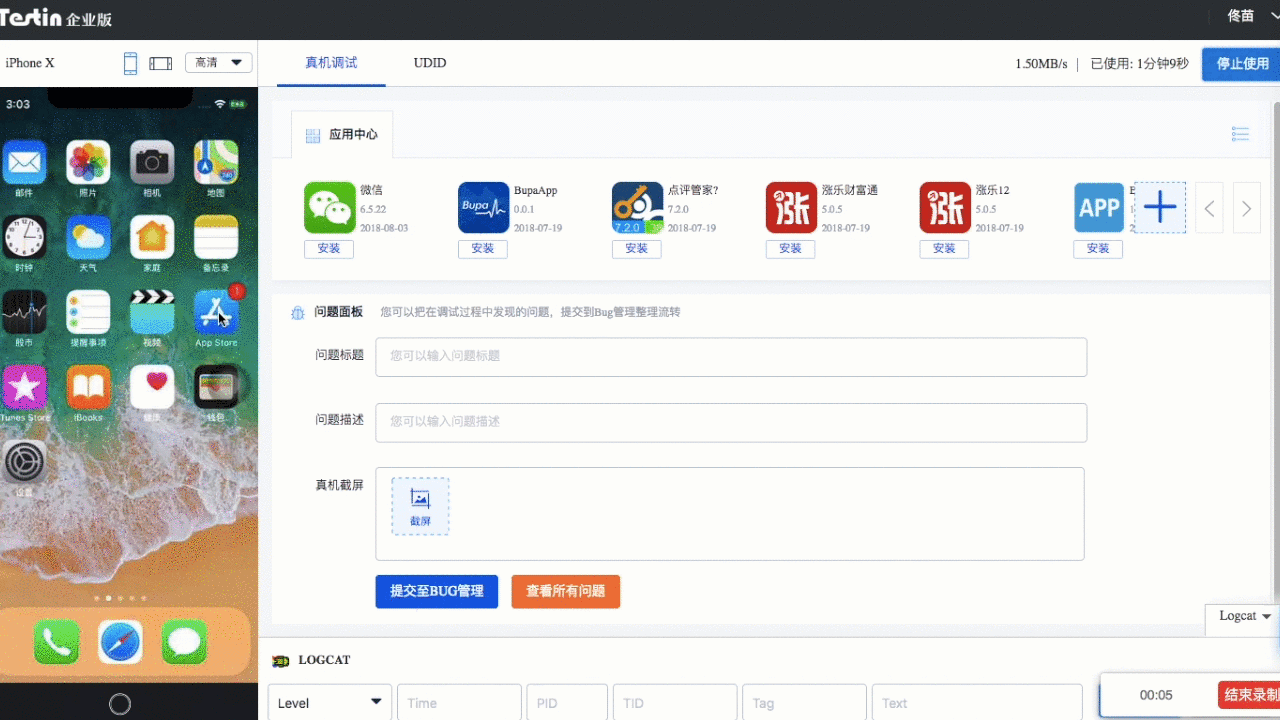The height and width of the screenshot is (720, 1280).
Task: Open the Videos clapperboard app
Action: pos(152,312)
